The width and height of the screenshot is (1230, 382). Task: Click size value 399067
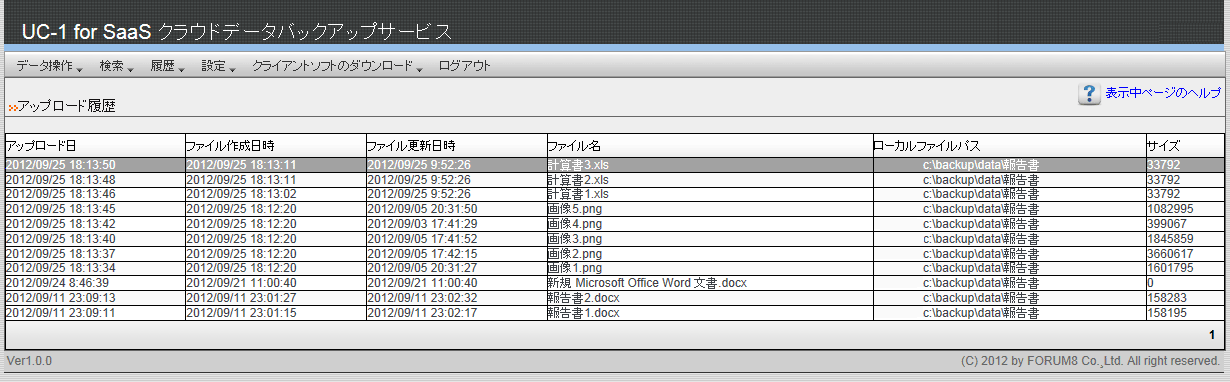[x=1167, y=224]
